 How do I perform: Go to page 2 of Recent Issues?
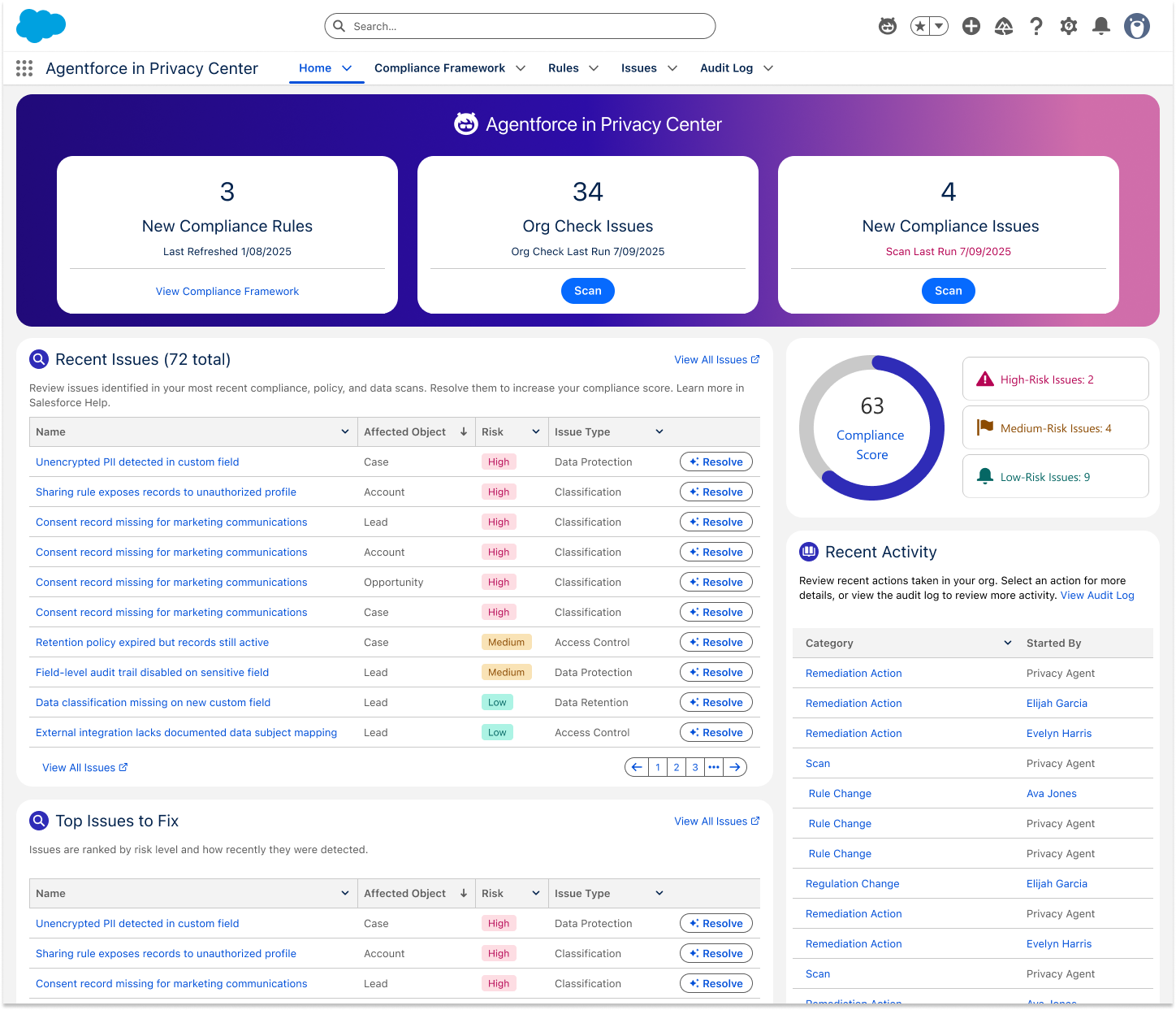click(x=677, y=767)
